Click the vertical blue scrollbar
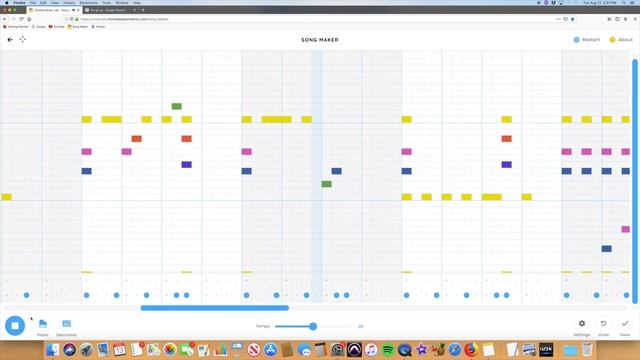 tap(635, 181)
